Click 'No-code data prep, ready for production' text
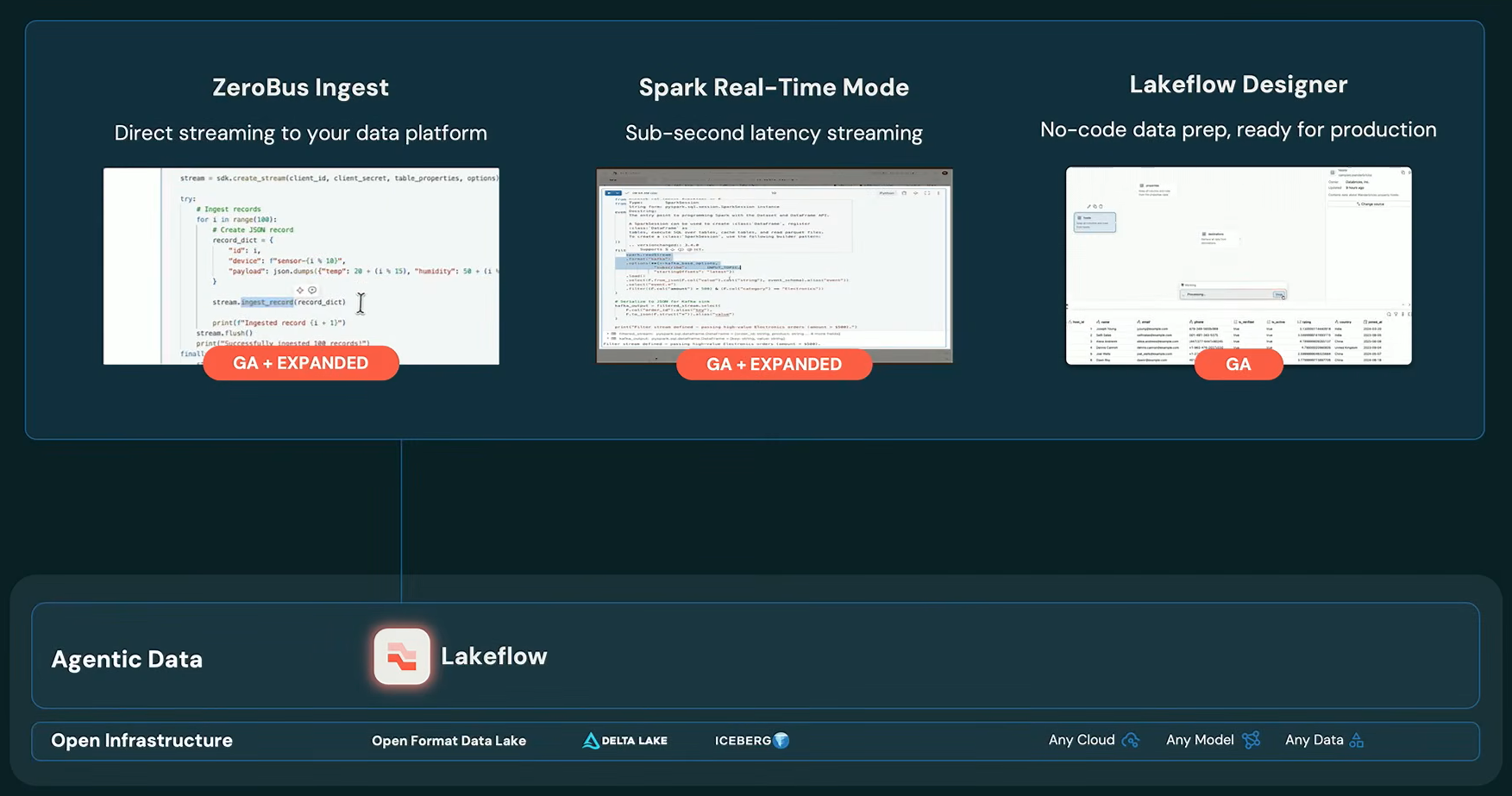This screenshot has height=796, width=1512. [1239, 129]
